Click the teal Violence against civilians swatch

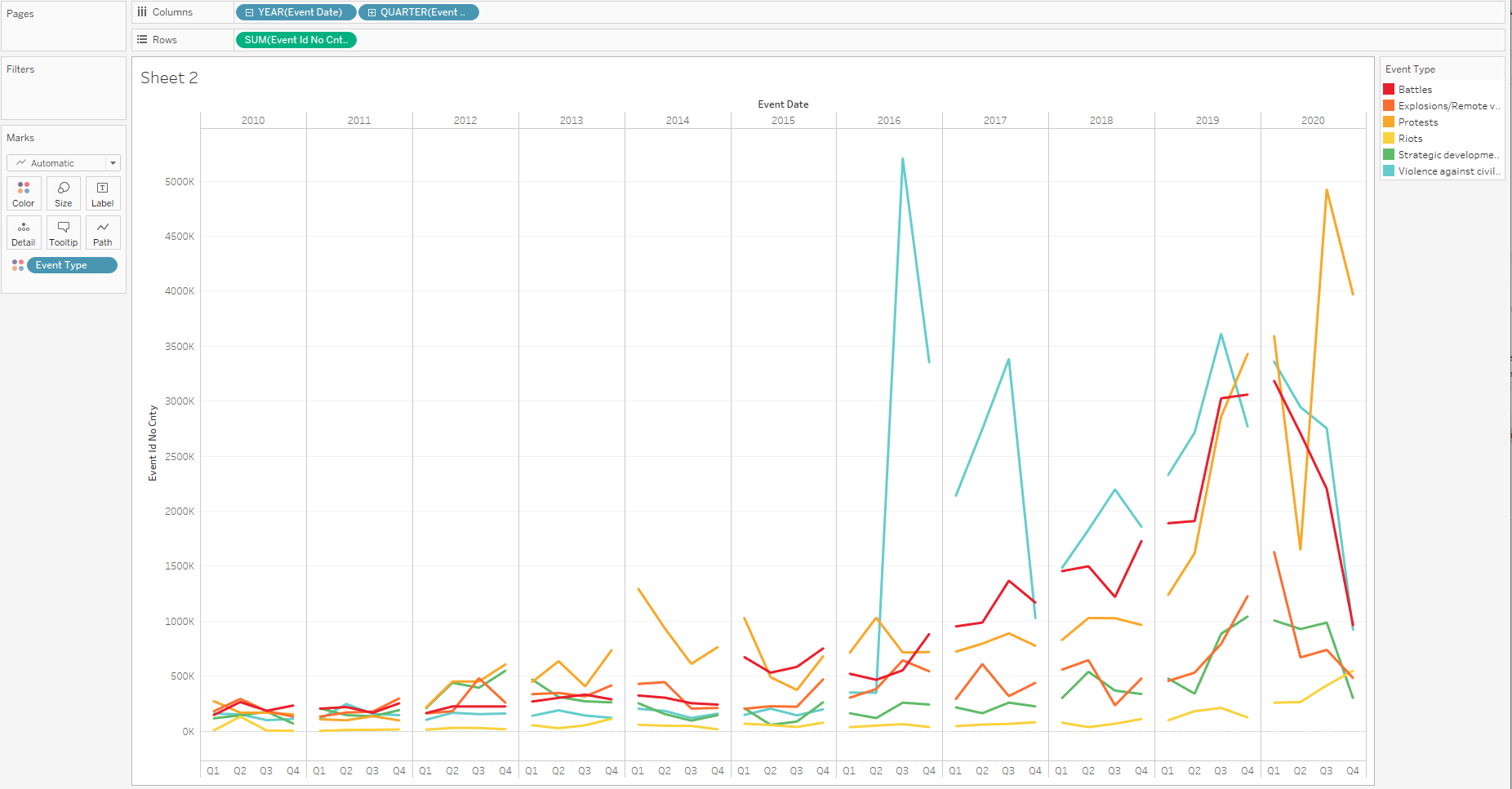pyautogui.click(x=1389, y=171)
